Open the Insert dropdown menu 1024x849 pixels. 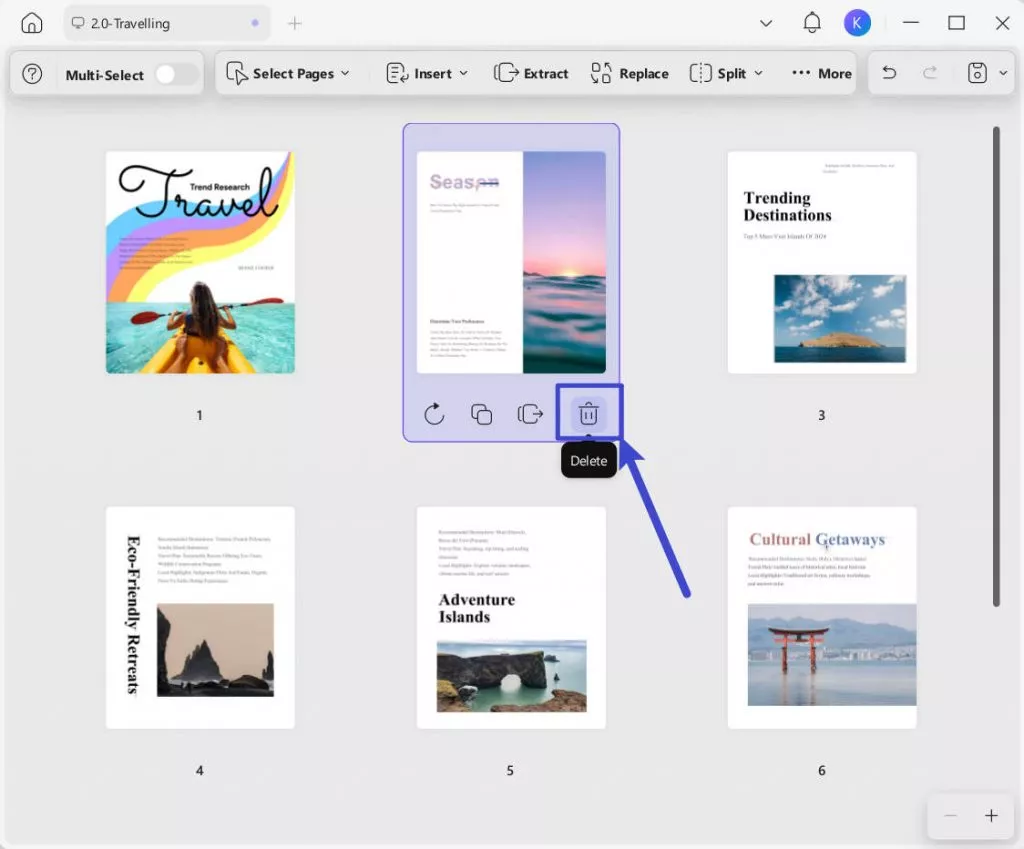(427, 73)
